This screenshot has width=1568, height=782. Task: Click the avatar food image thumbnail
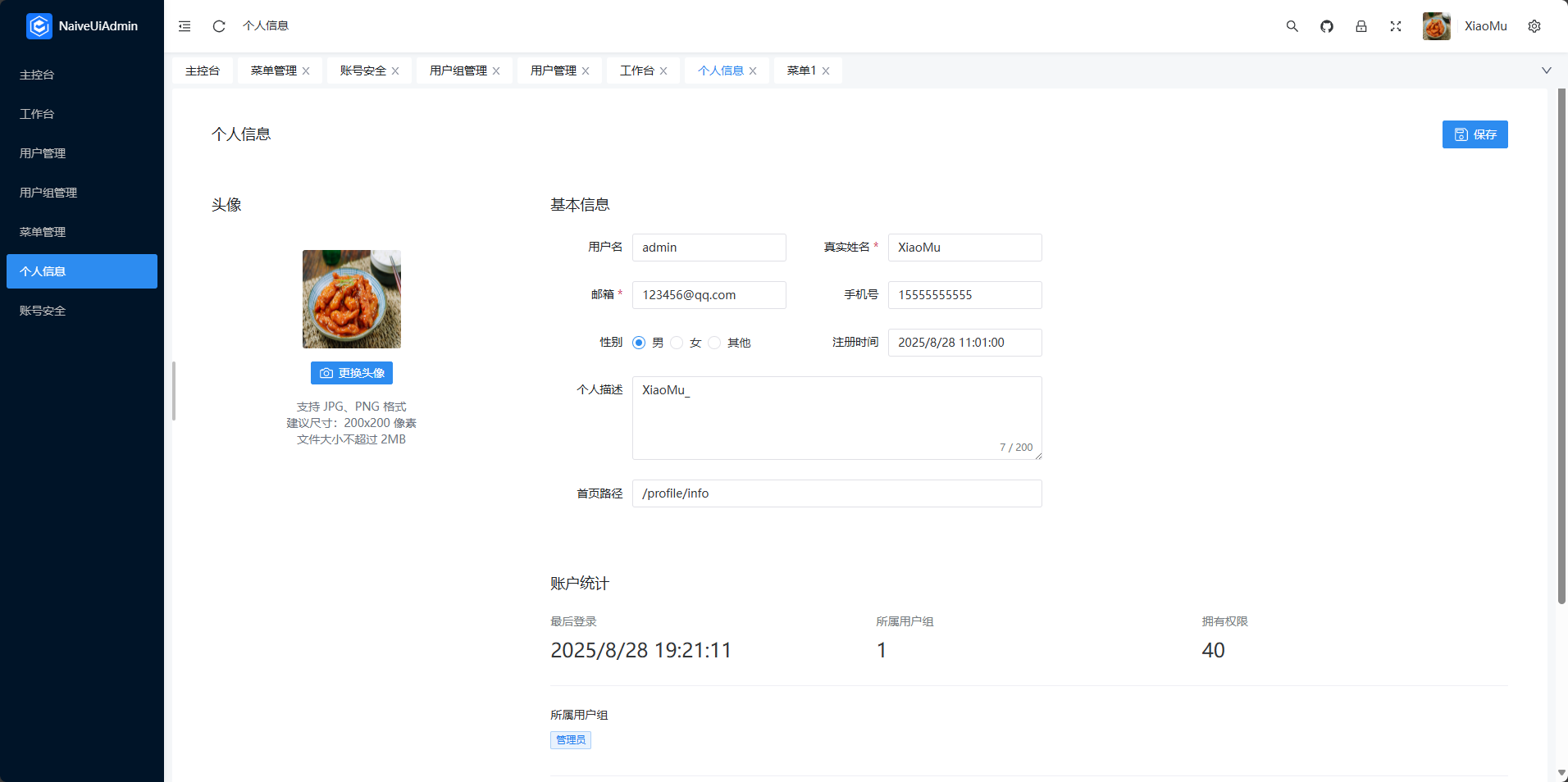tap(351, 298)
